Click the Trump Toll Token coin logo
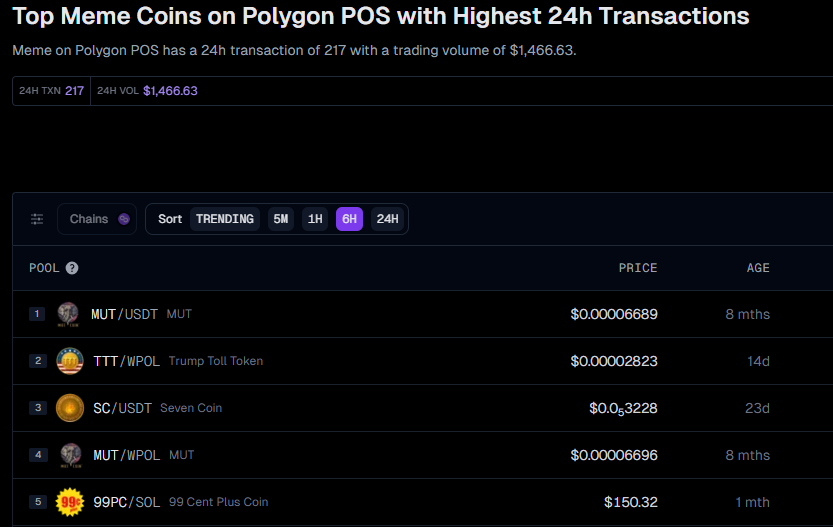This screenshot has height=527, width=833. [70, 361]
